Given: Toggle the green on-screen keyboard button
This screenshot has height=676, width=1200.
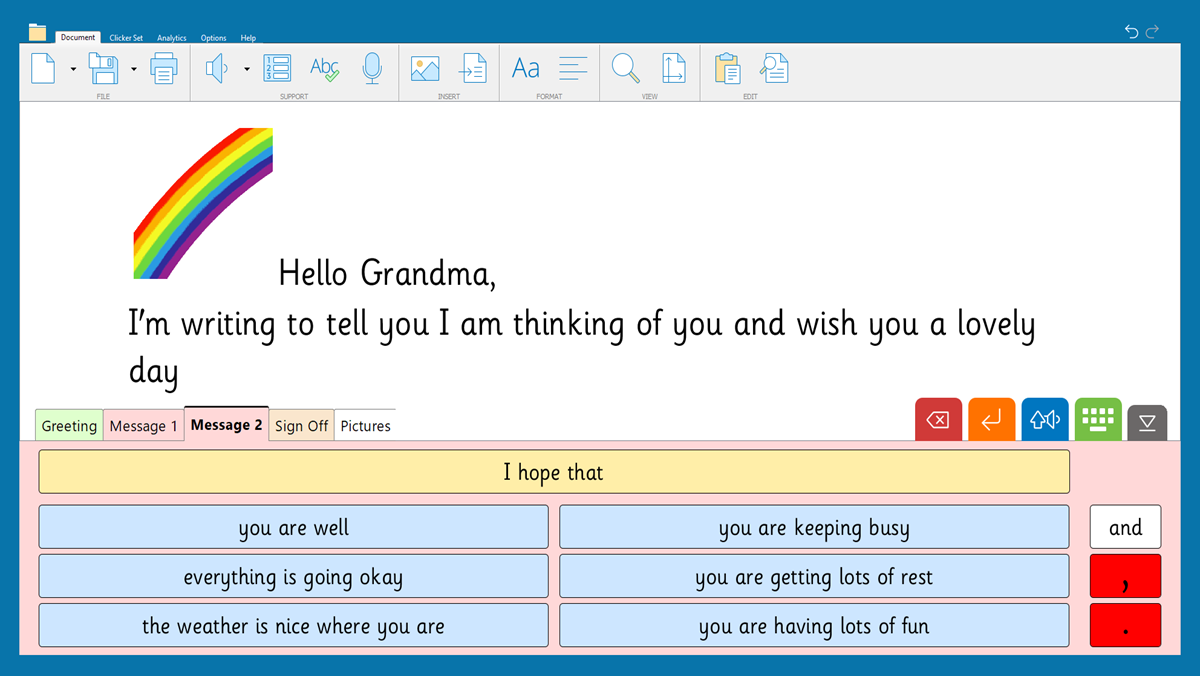Looking at the screenshot, I should point(1098,421).
